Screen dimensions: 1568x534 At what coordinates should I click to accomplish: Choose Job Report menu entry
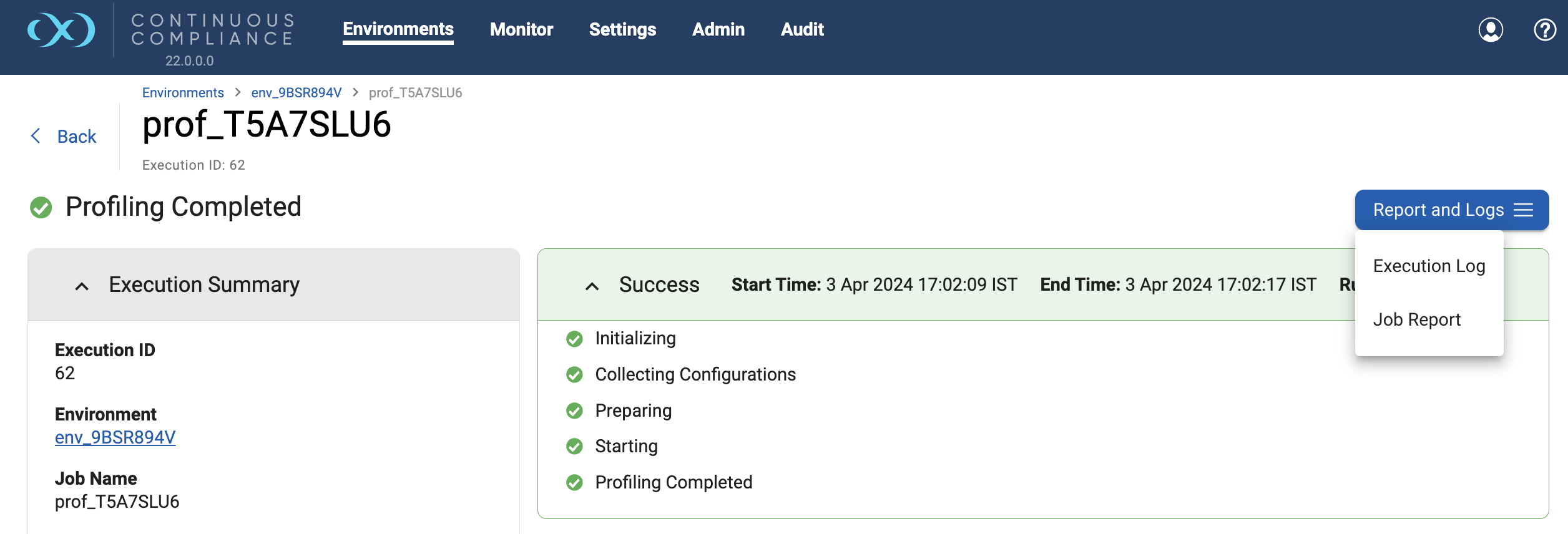(x=1416, y=320)
